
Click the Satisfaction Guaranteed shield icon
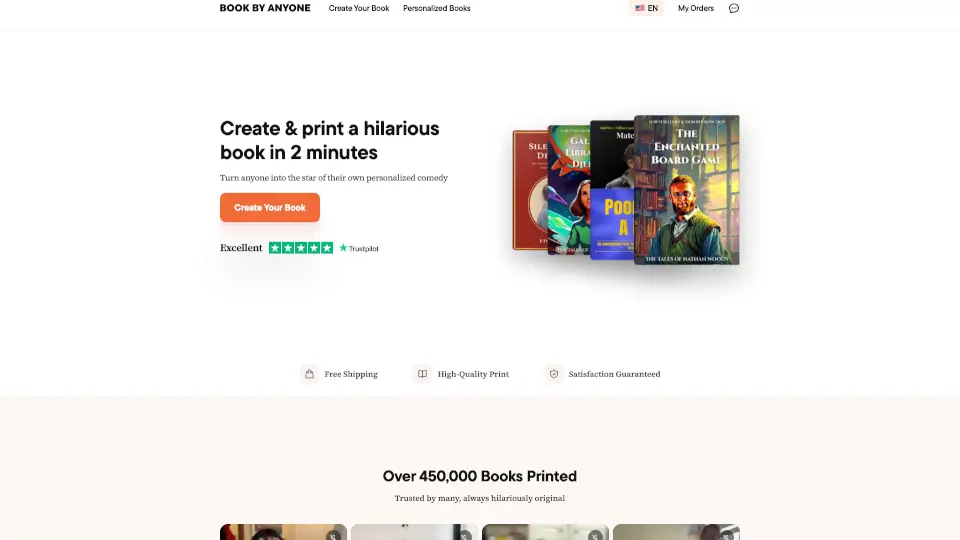(x=553, y=373)
